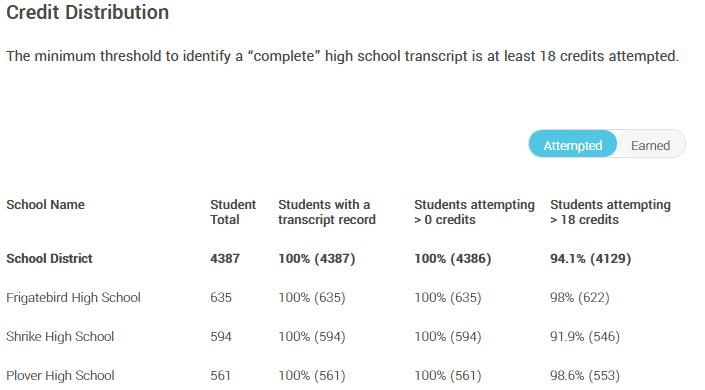Select the 98% (622) Frigatebird cell
Viewport: 705px width, 390px height.
click(580, 298)
